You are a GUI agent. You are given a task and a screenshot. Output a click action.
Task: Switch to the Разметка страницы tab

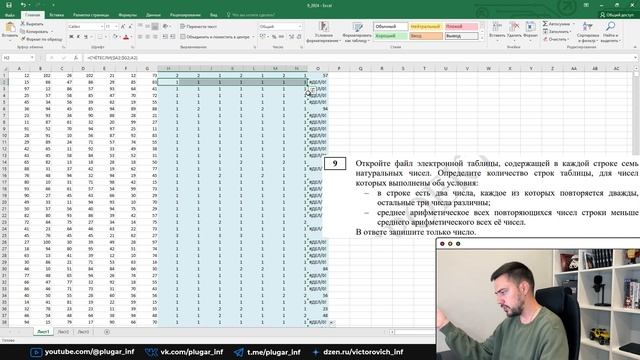91,15
